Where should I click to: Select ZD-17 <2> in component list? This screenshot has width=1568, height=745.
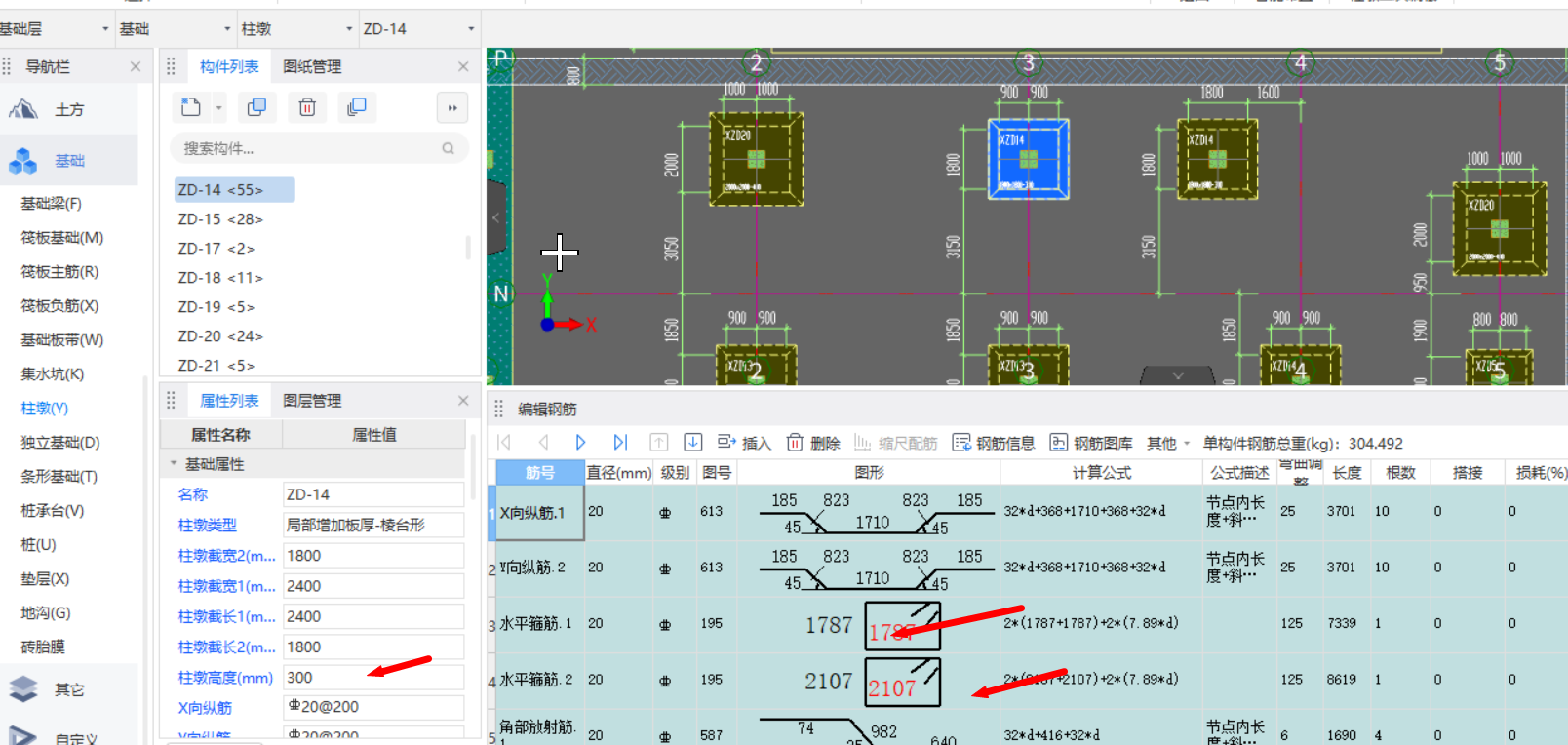point(216,249)
